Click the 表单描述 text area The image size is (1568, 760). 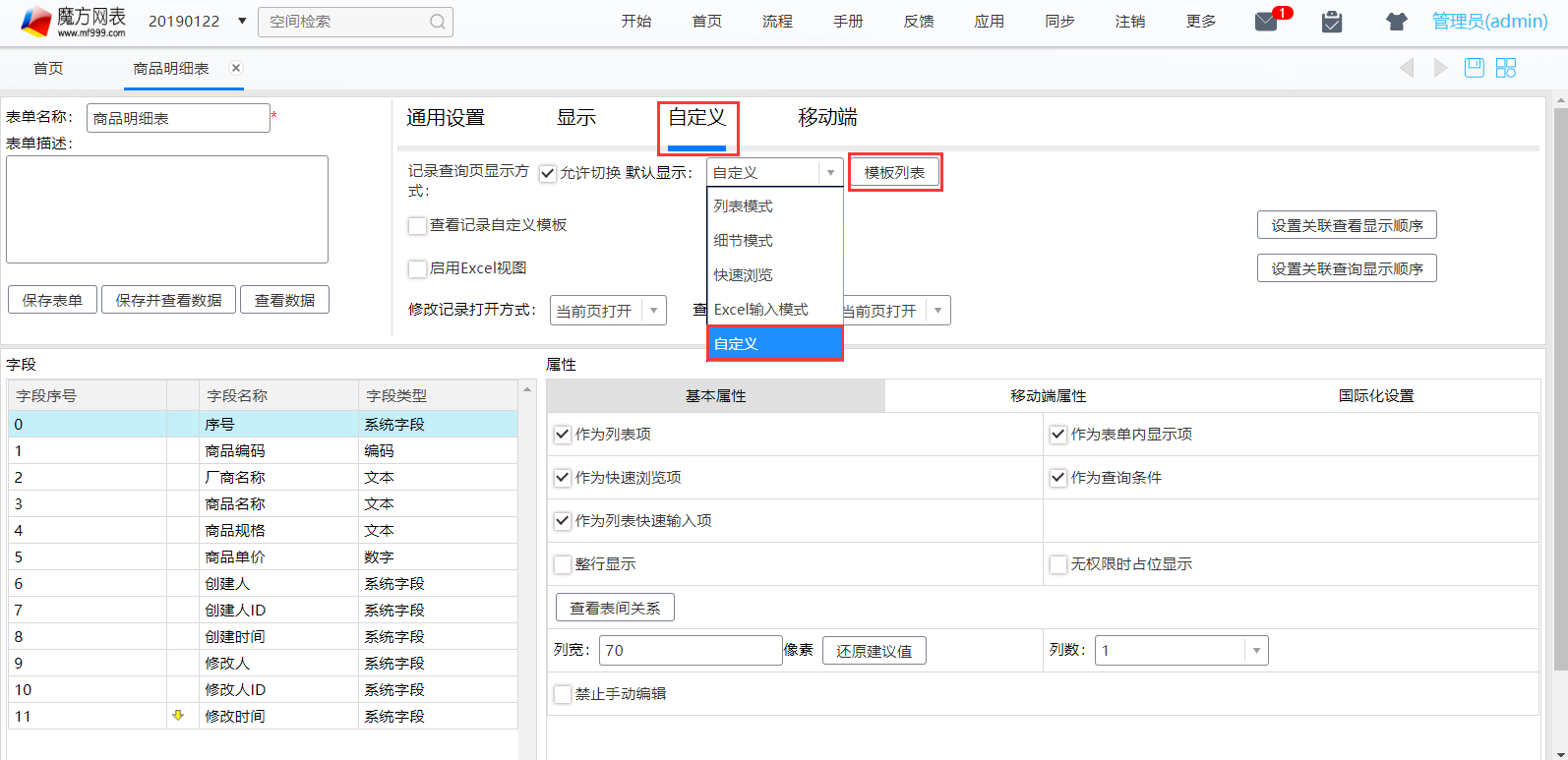[x=167, y=209]
